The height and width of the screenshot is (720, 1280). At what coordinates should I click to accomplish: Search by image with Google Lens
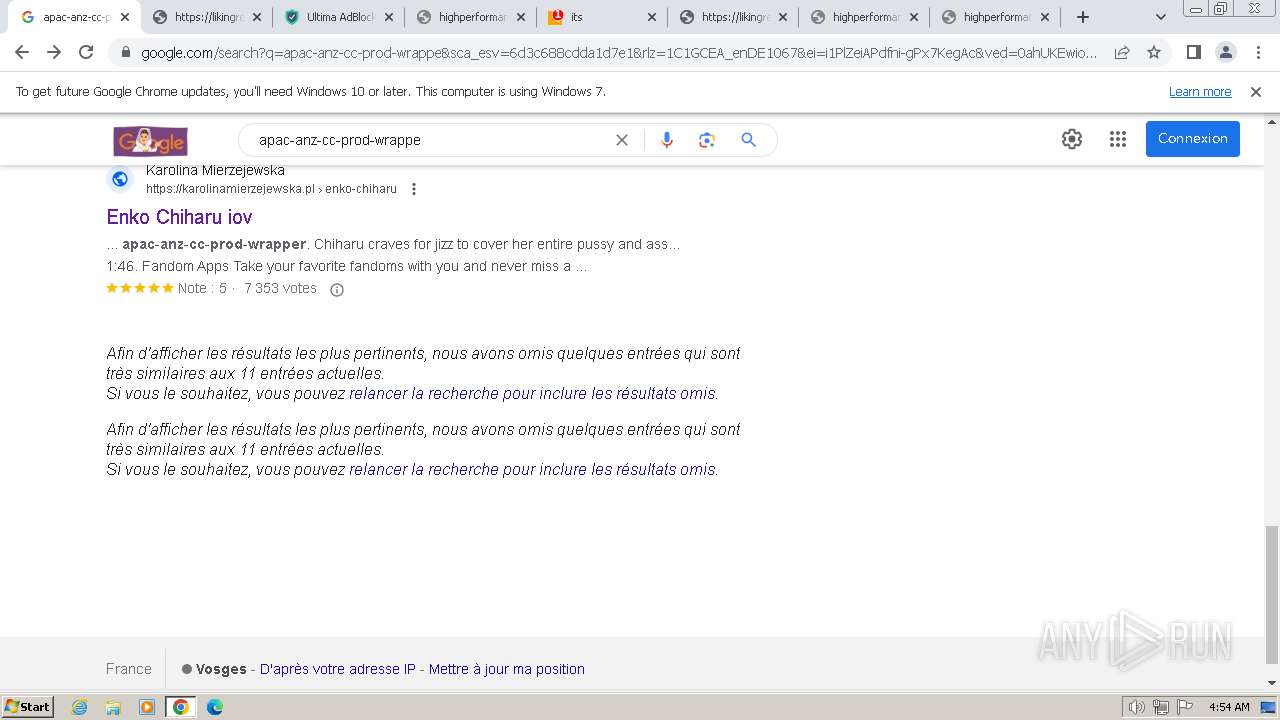[x=707, y=140]
